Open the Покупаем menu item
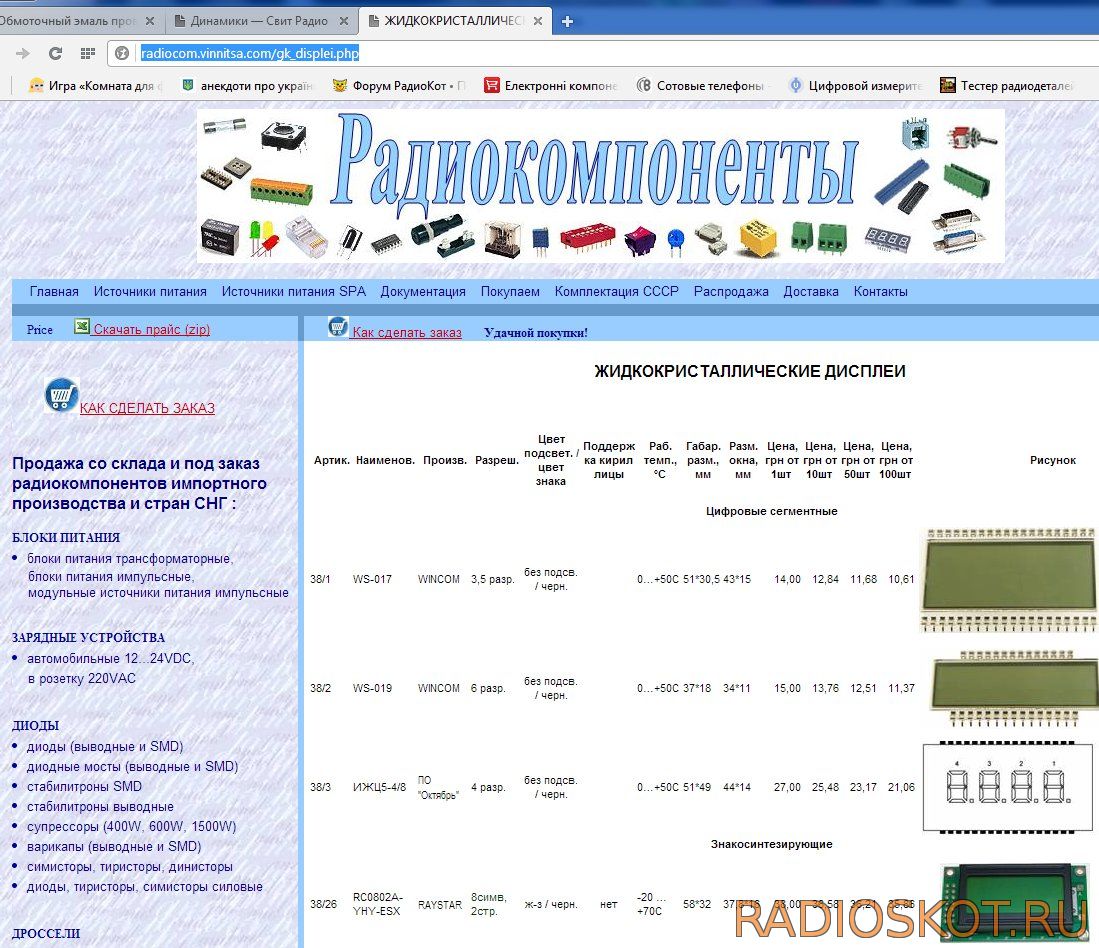 [x=510, y=291]
